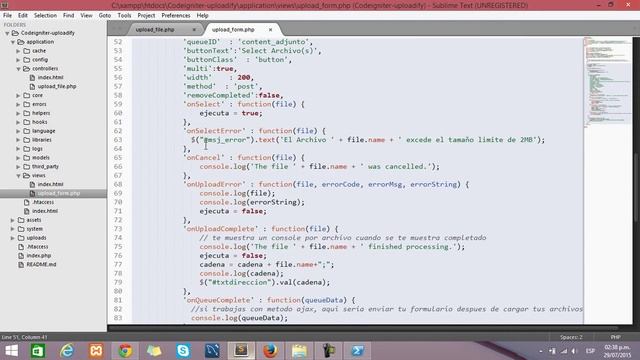Expand the uploads folder arrow
Viewport: 640px width, 360px height.
pos(13,238)
